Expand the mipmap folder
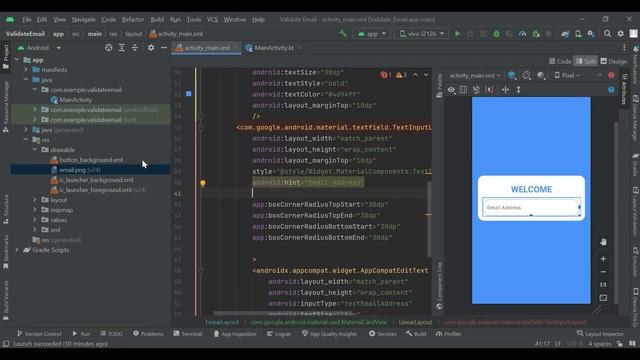640x360 pixels. [x=35, y=210]
